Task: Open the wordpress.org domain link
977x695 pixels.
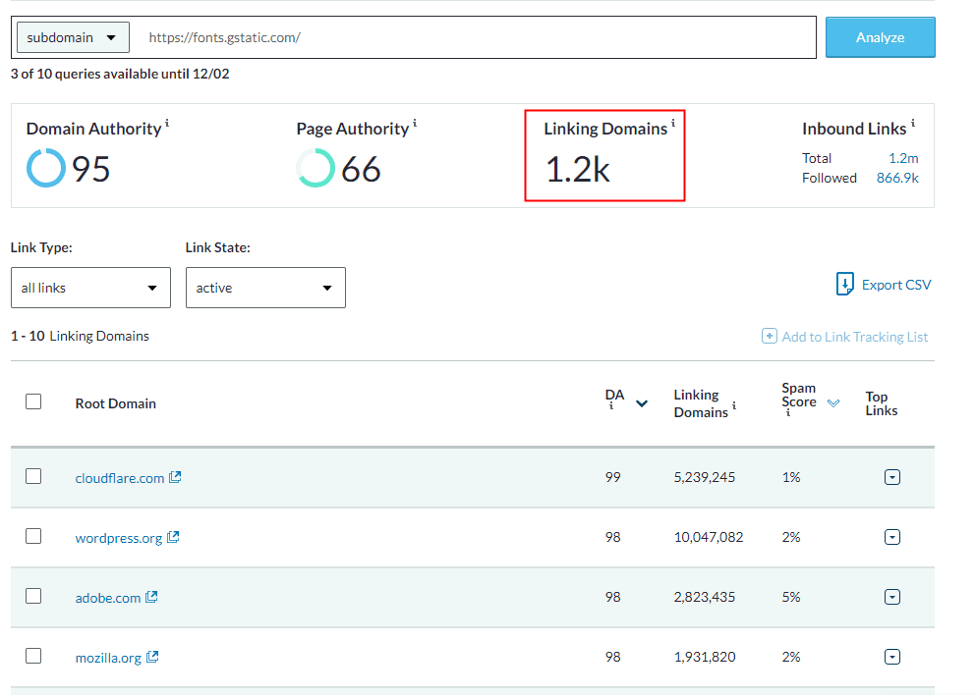Action: (118, 538)
